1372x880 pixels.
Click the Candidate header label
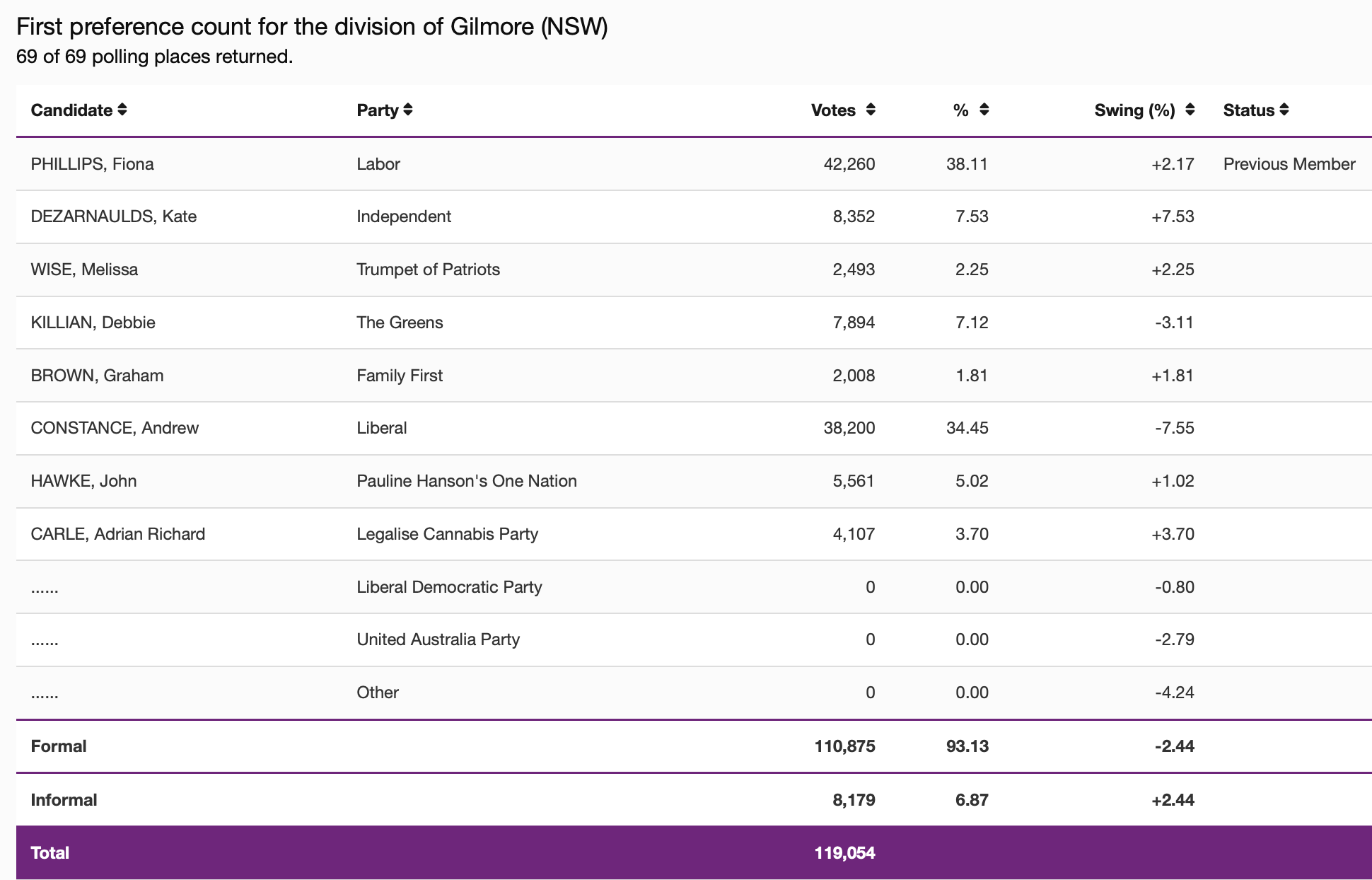click(71, 110)
